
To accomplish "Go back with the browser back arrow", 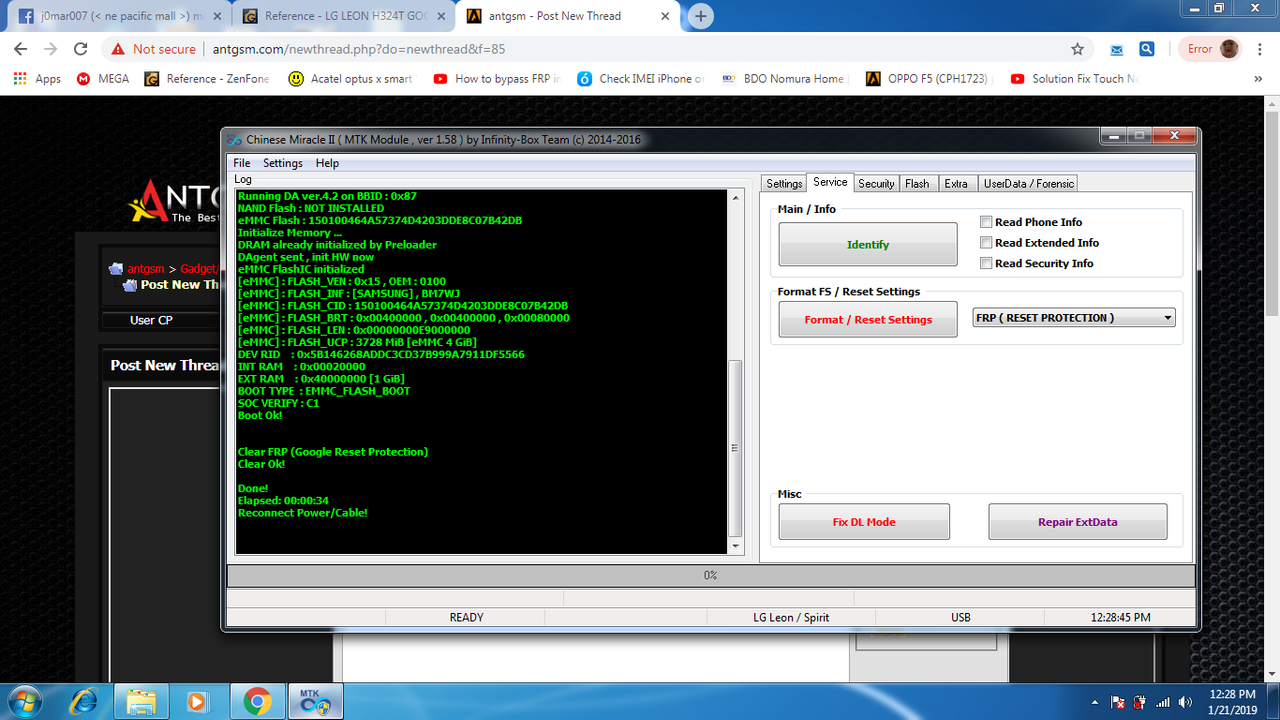I will coord(20,48).
